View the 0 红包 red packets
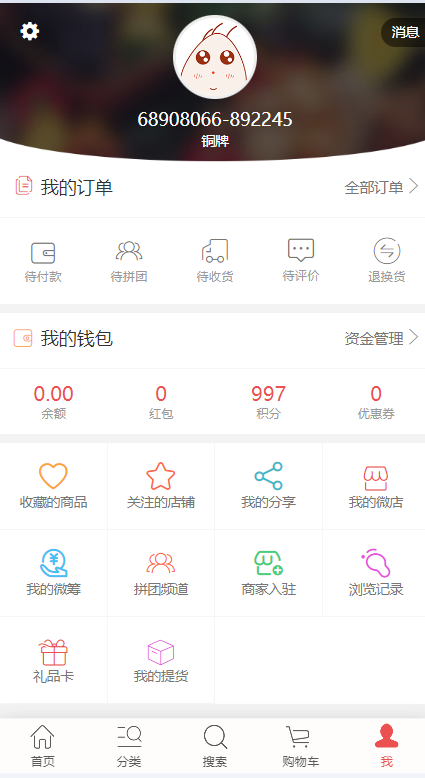Viewport: 425px width, 778px height. click(161, 402)
